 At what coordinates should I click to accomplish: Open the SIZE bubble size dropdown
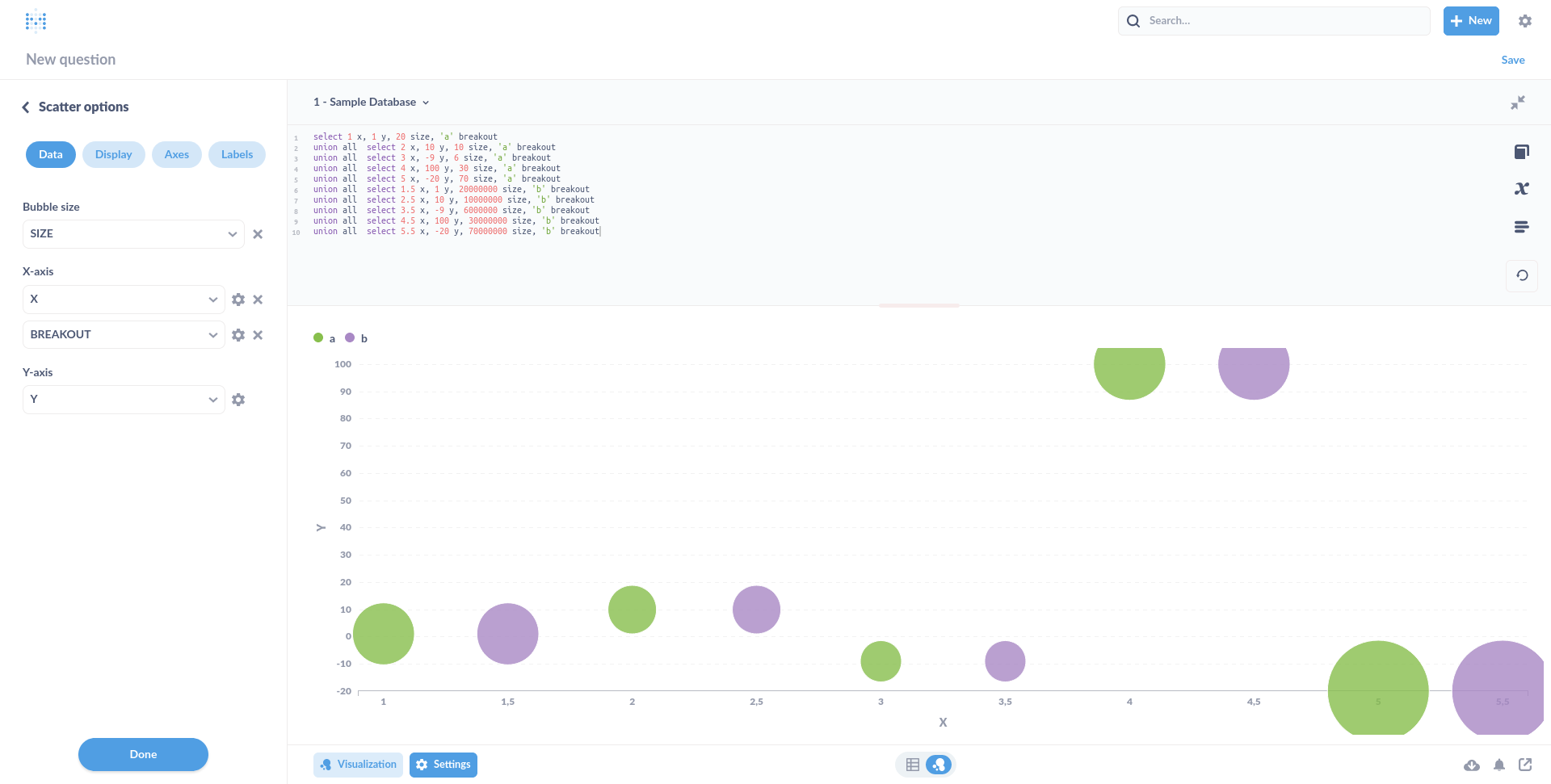tap(132, 233)
